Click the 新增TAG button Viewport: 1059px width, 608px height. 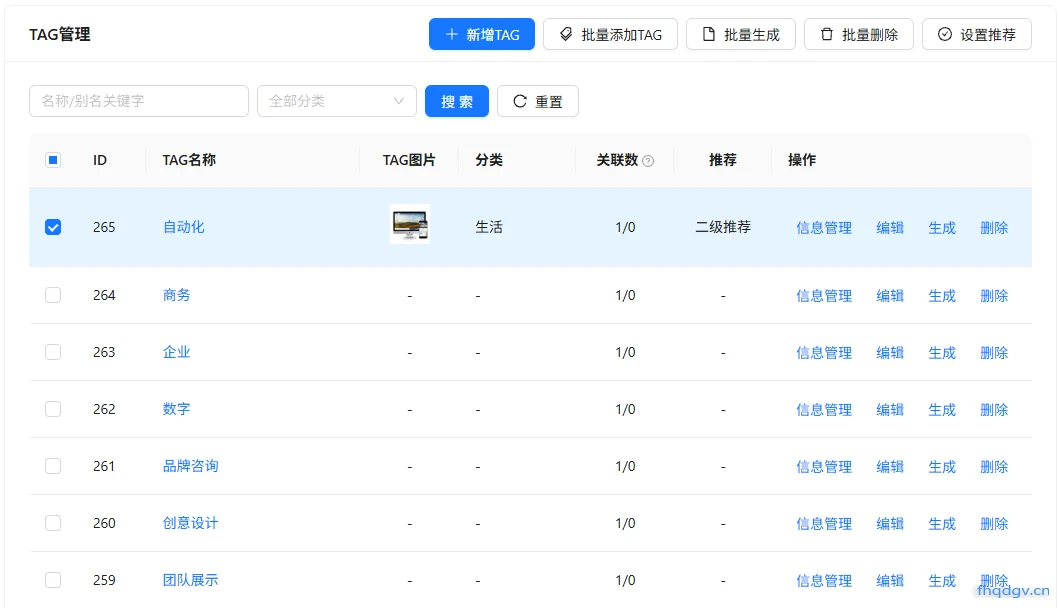(x=482, y=34)
